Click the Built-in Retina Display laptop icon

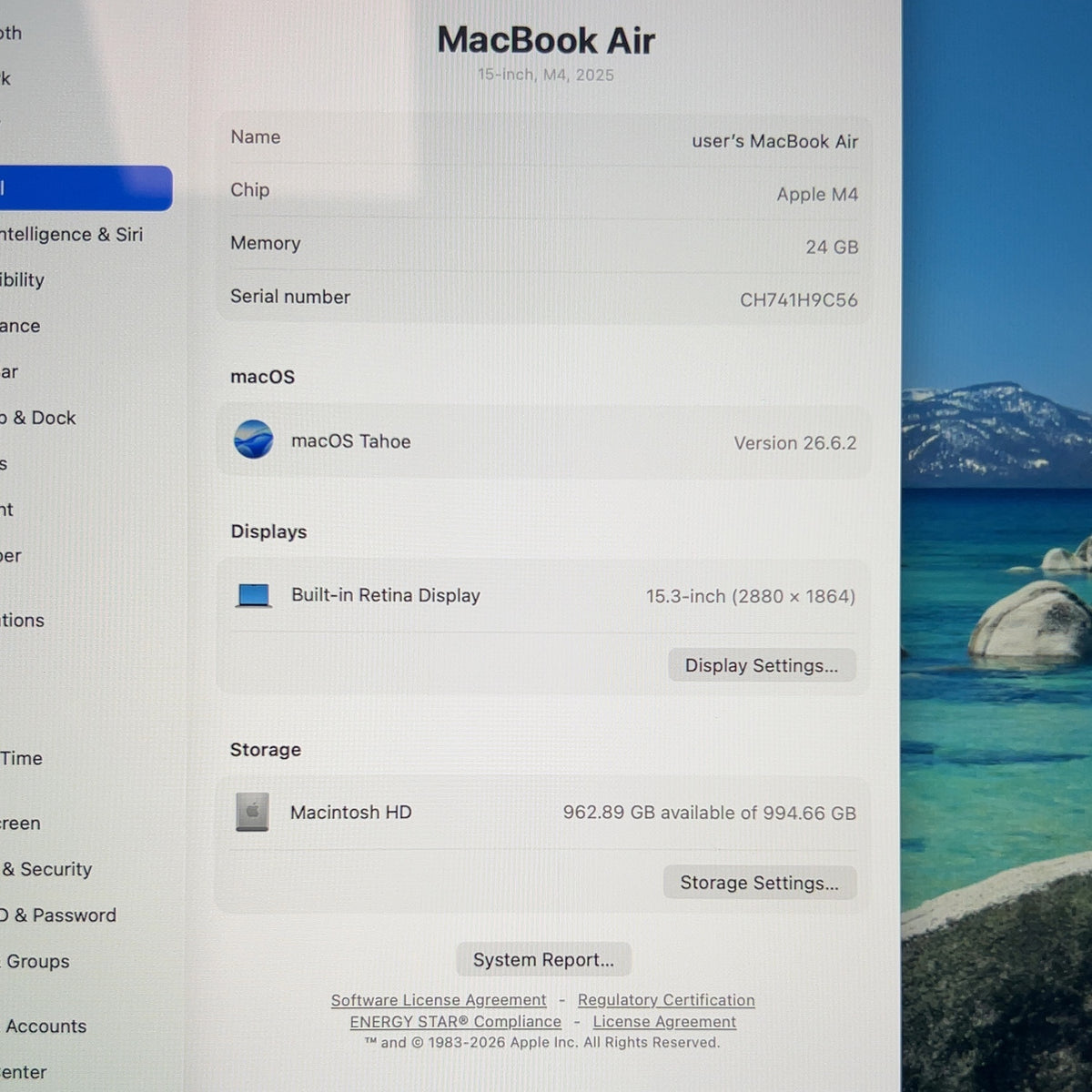click(x=254, y=596)
